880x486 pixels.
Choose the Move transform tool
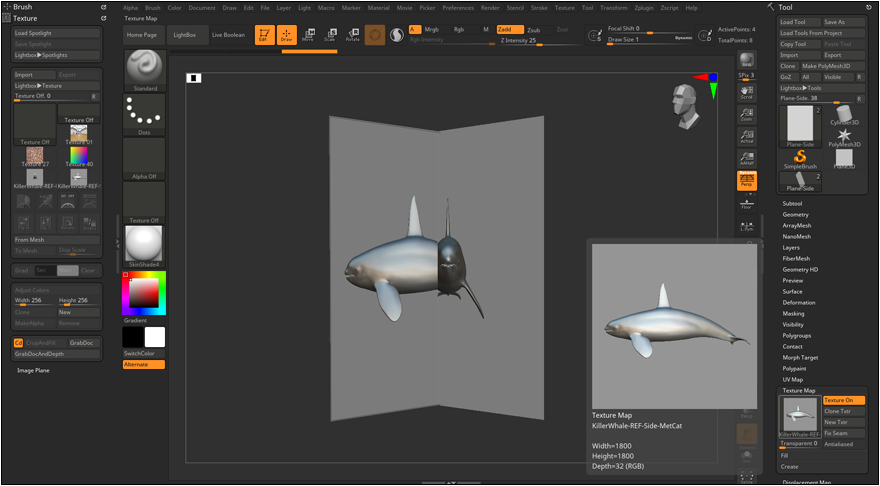pos(308,35)
